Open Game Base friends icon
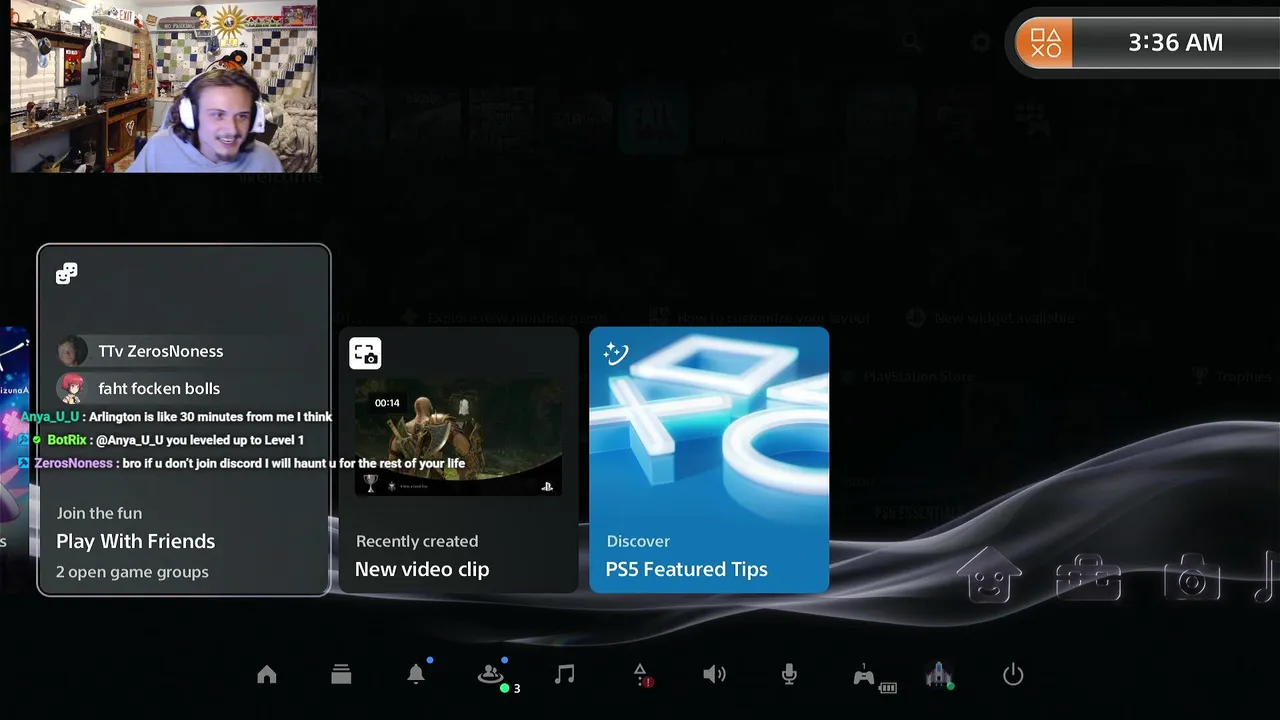 point(491,675)
